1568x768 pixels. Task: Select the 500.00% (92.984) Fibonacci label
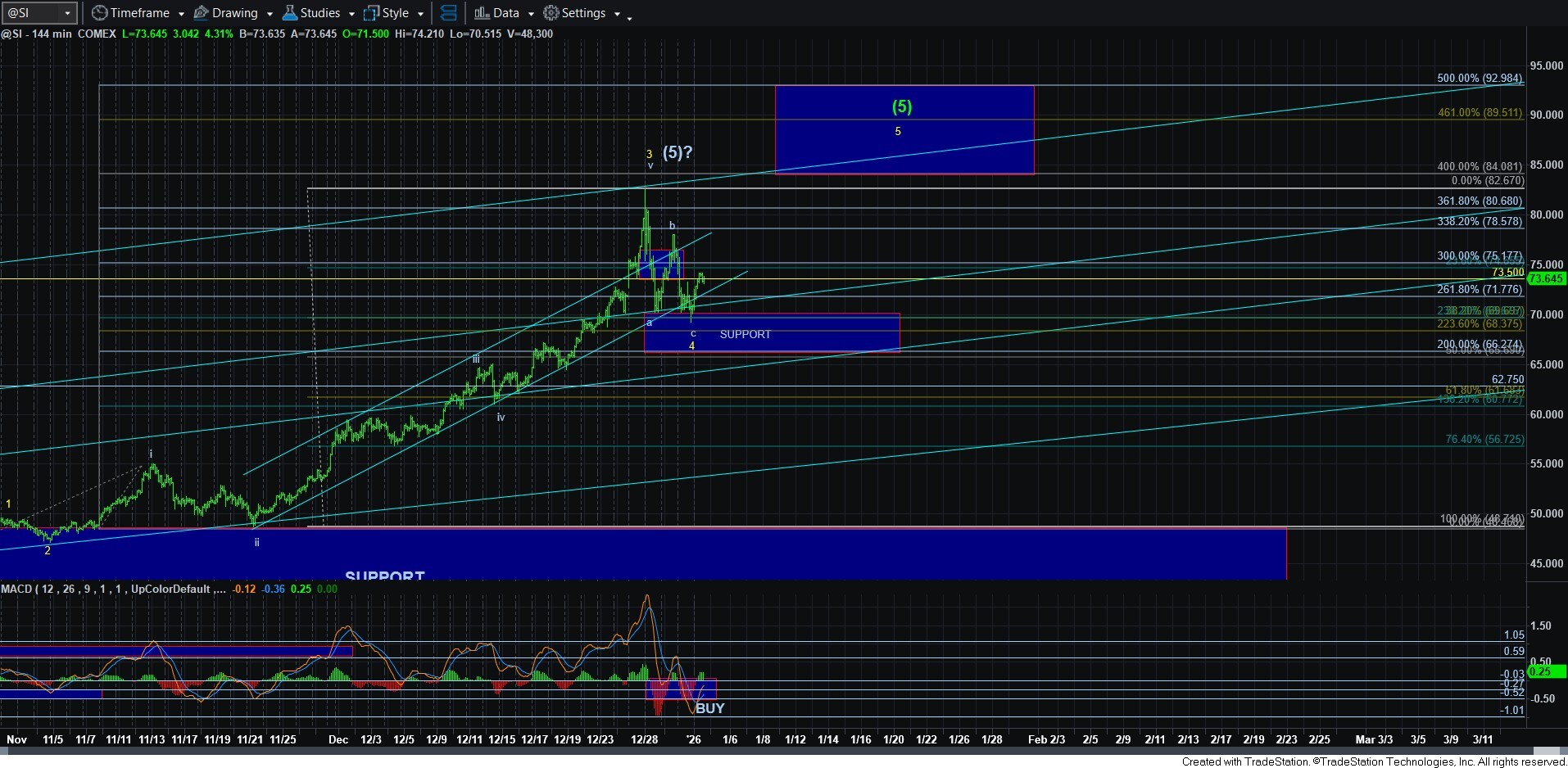(1479, 79)
